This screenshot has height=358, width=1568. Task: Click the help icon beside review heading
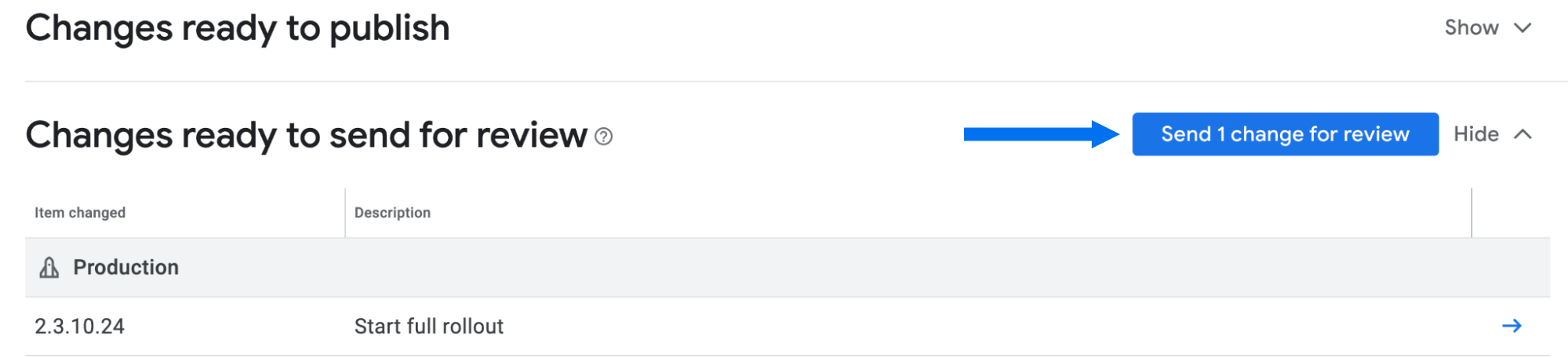click(603, 137)
